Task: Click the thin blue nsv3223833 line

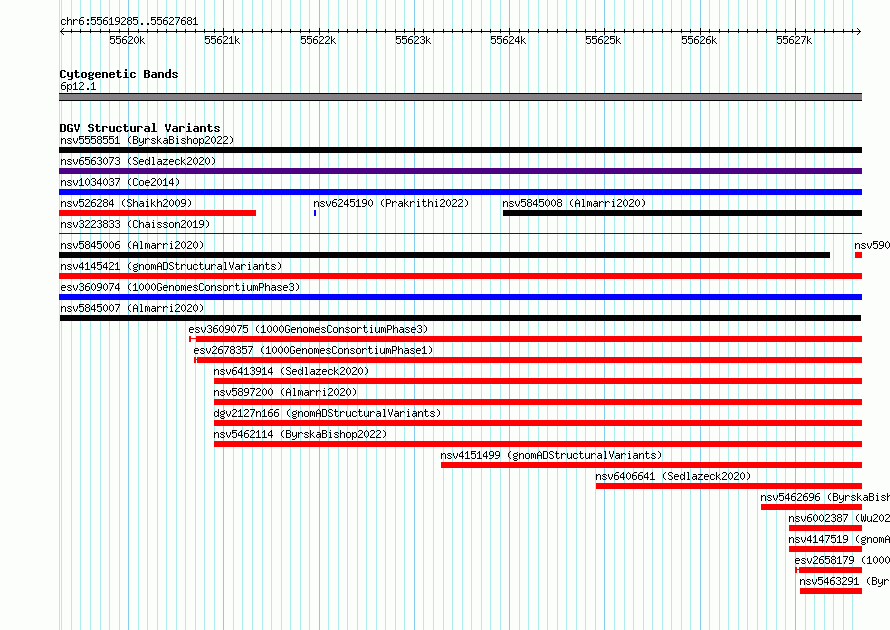Action: [x=460, y=233]
